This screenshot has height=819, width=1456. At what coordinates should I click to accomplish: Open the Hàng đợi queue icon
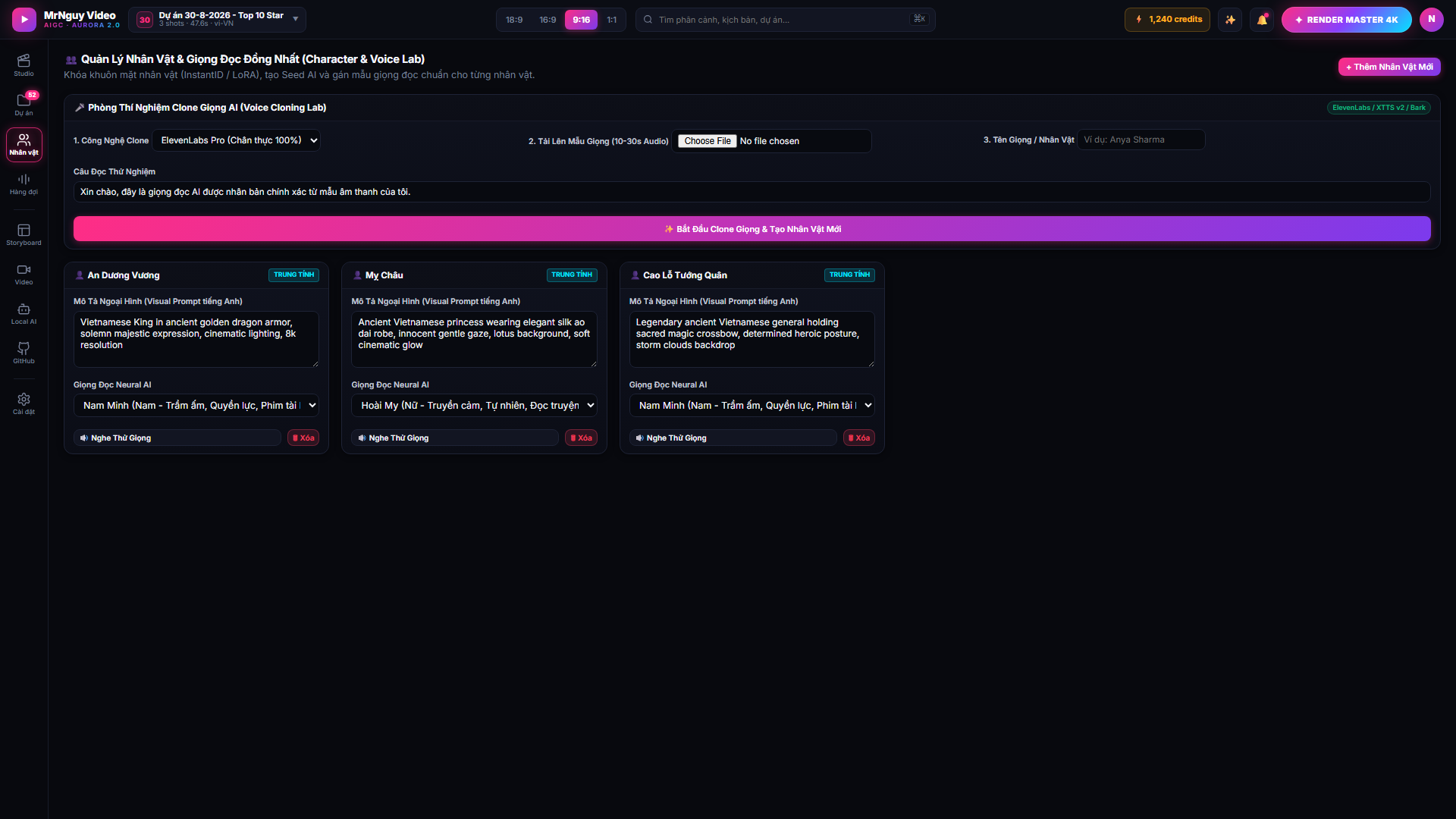24,184
